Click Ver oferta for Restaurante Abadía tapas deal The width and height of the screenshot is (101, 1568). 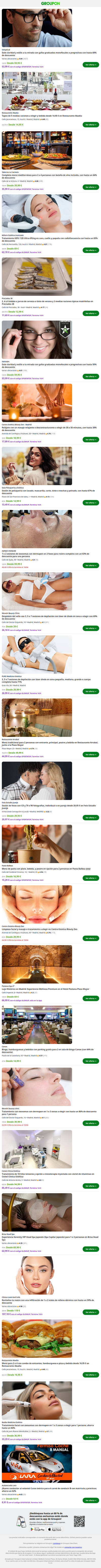[91, 125]
